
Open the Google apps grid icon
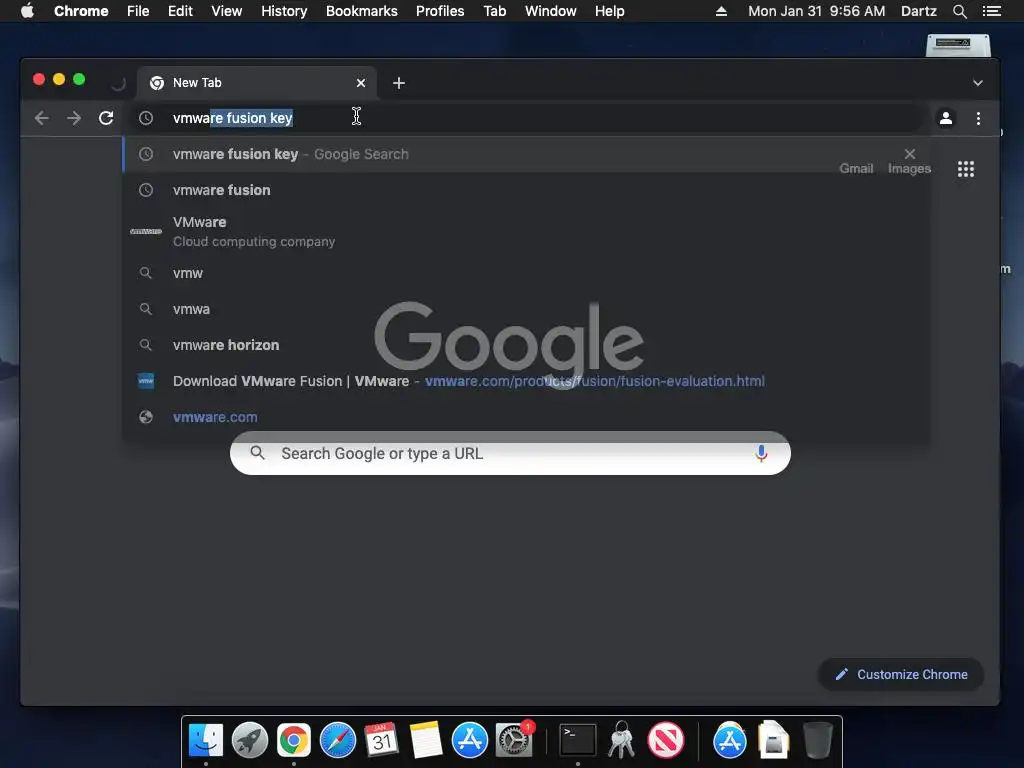click(966, 169)
